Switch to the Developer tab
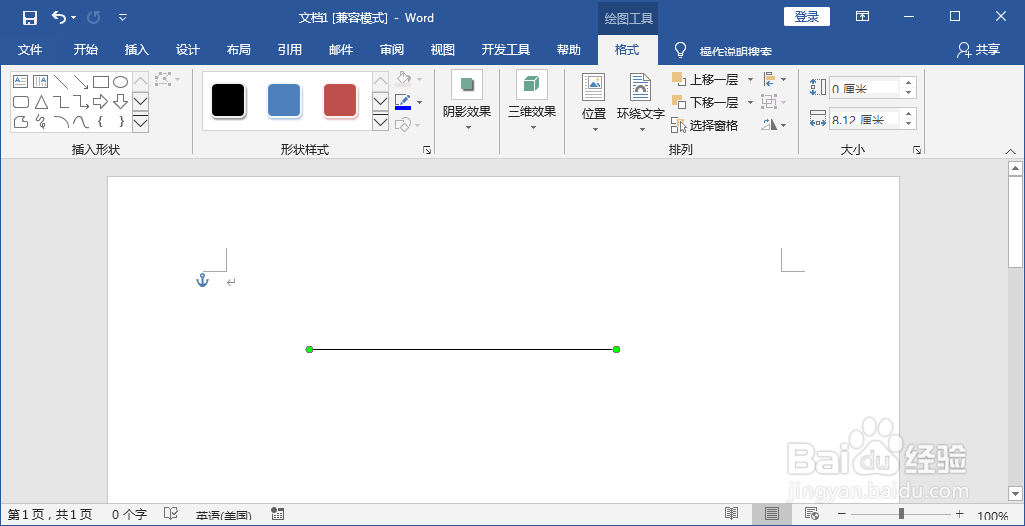The height and width of the screenshot is (526, 1025). click(x=506, y=50)
